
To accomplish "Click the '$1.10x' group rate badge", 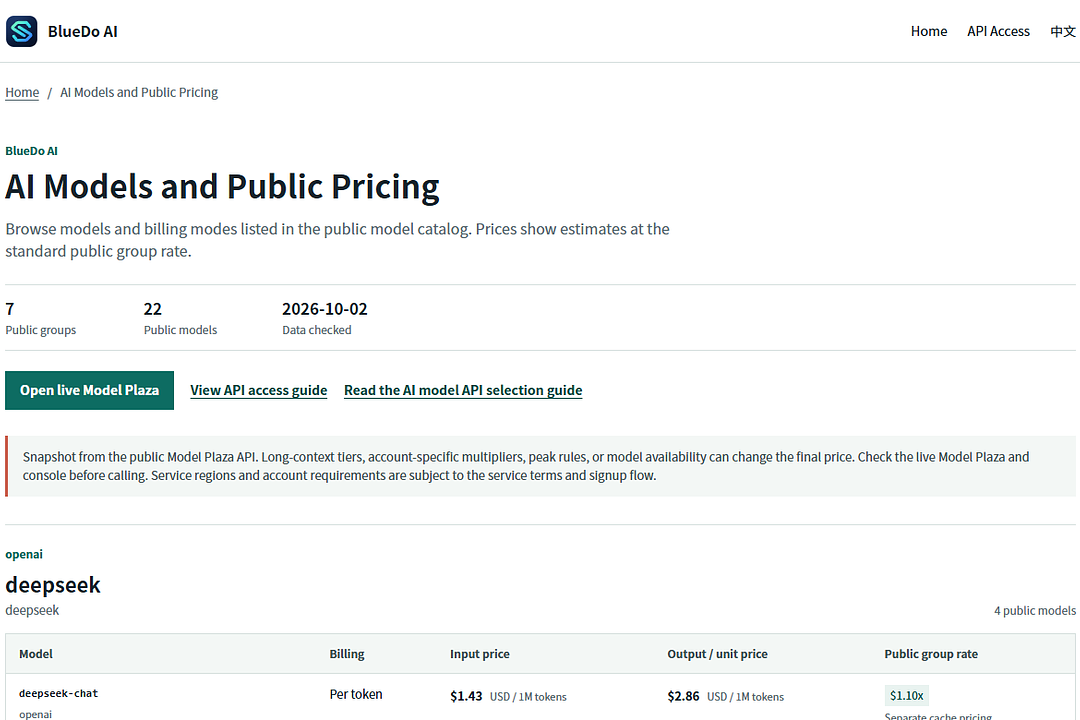I will tap(906, 696).
